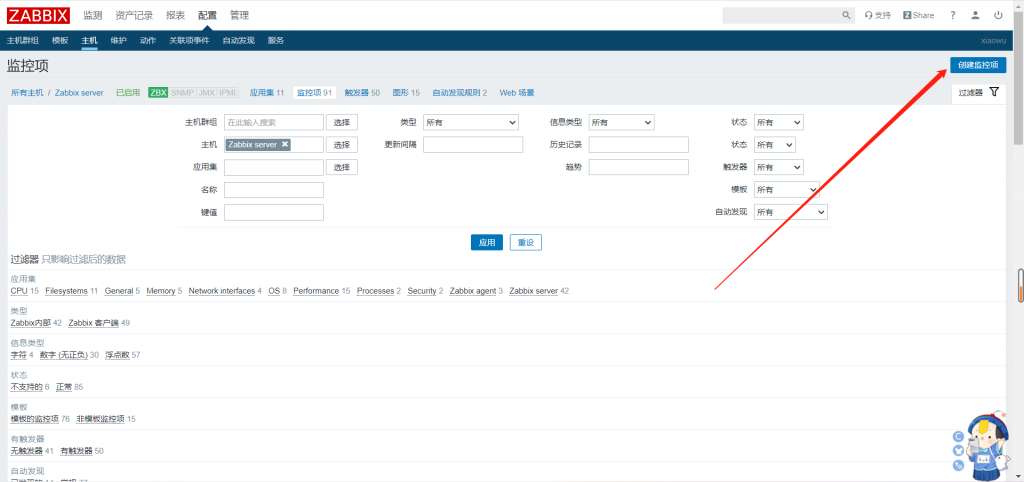Open user profile icon
Image resolution: width=1024 pixels, height=482 pixels.
tap(975, 15)
